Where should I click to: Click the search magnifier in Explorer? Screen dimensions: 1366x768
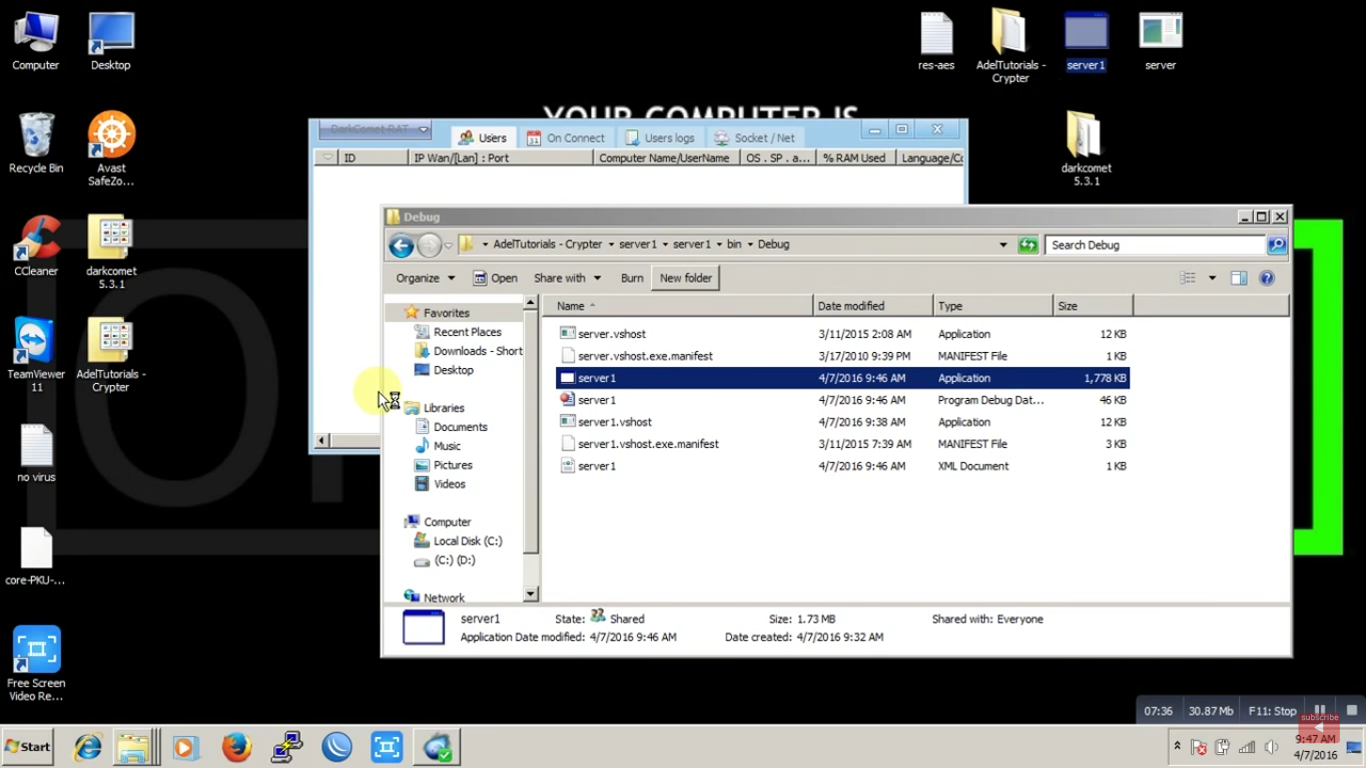click(1277, 245)
